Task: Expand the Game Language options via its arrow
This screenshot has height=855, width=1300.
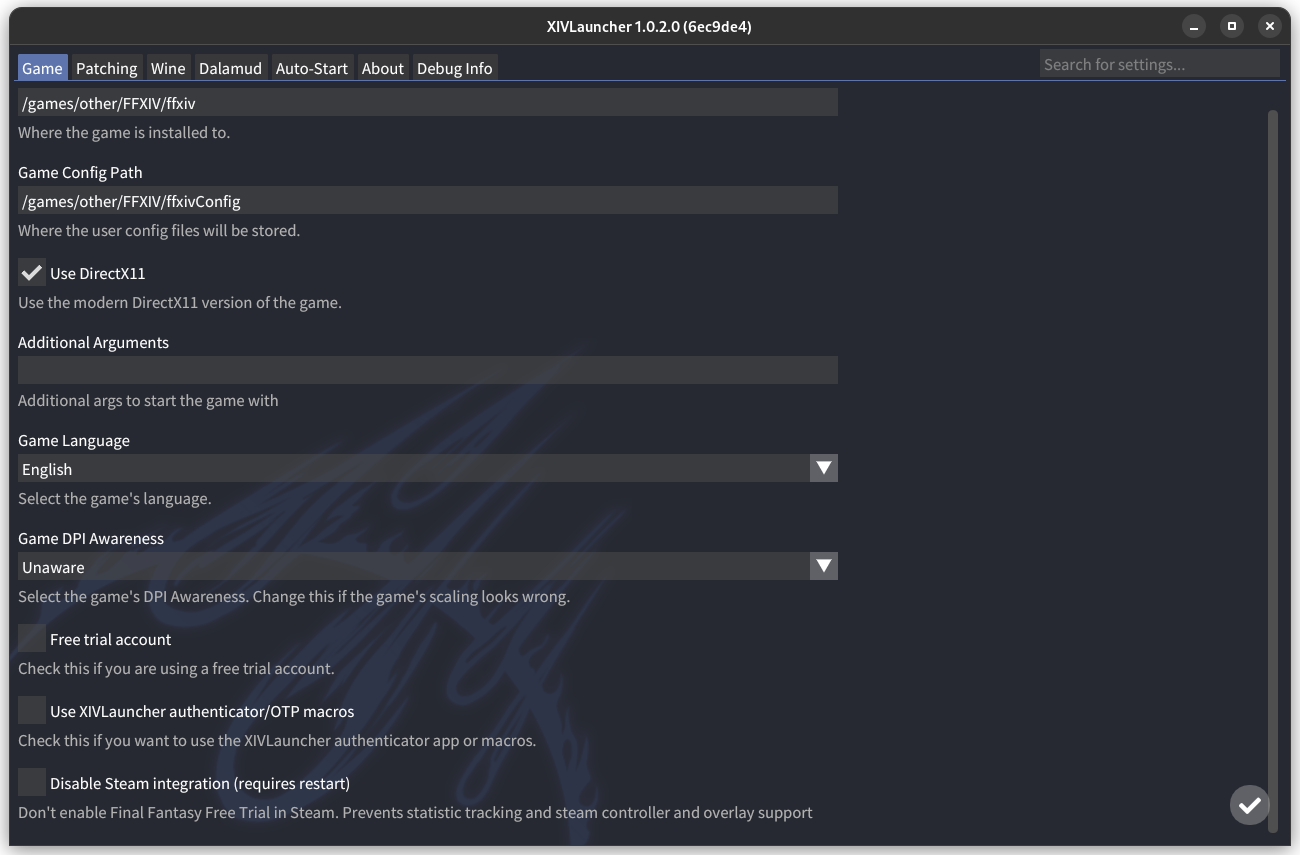Action: pyautogui.click(x=823, y=468)
